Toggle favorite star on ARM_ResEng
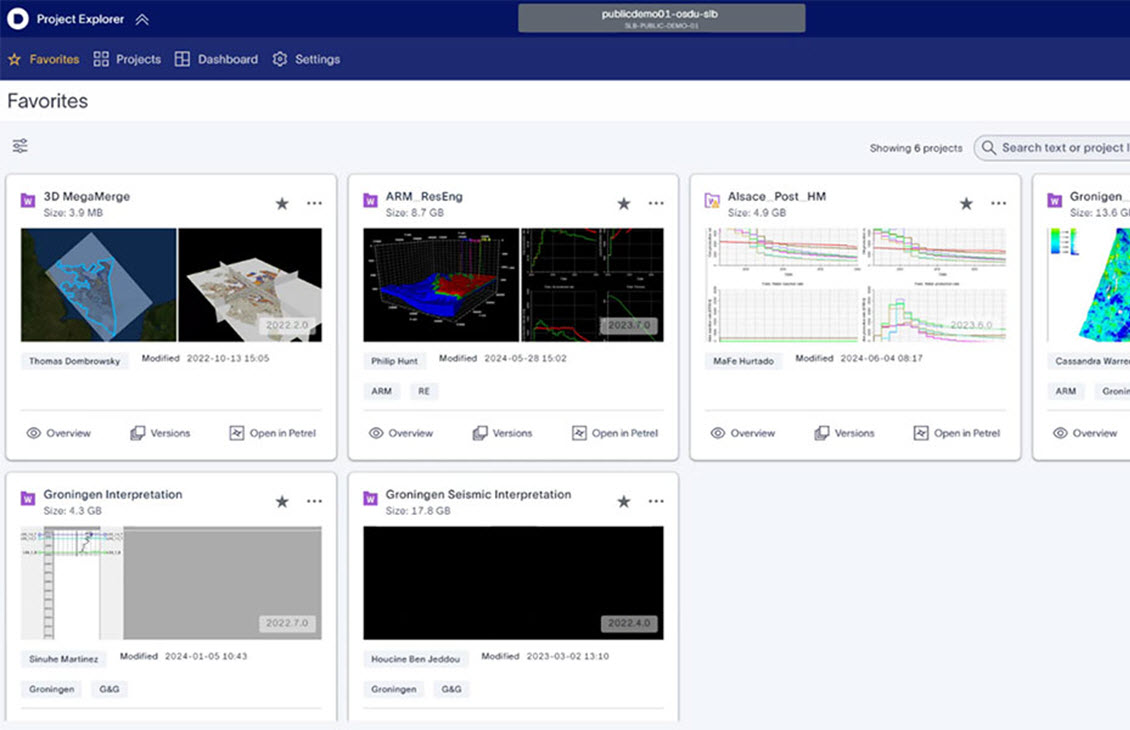Screen dimensions: 1130x730 point(624,203)
